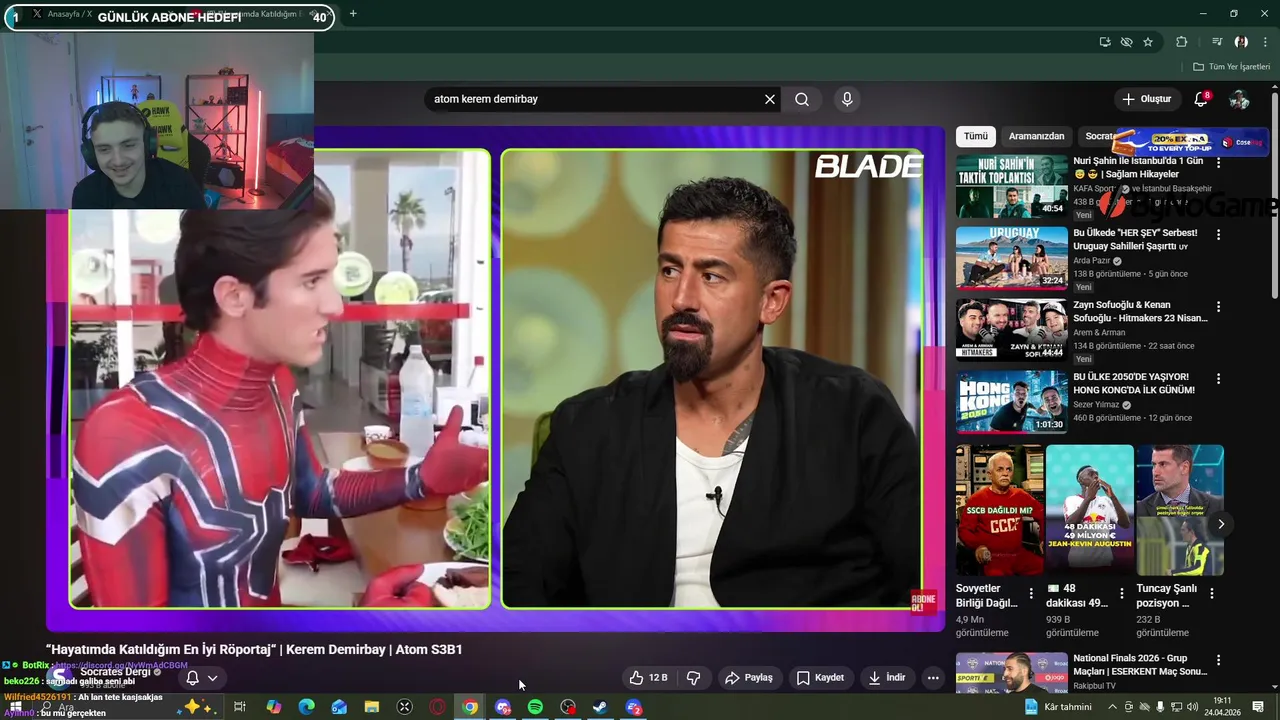Open more actions ellipsis under video
The width and height of the screenshot is (1280, 720).
click(933, 678)
